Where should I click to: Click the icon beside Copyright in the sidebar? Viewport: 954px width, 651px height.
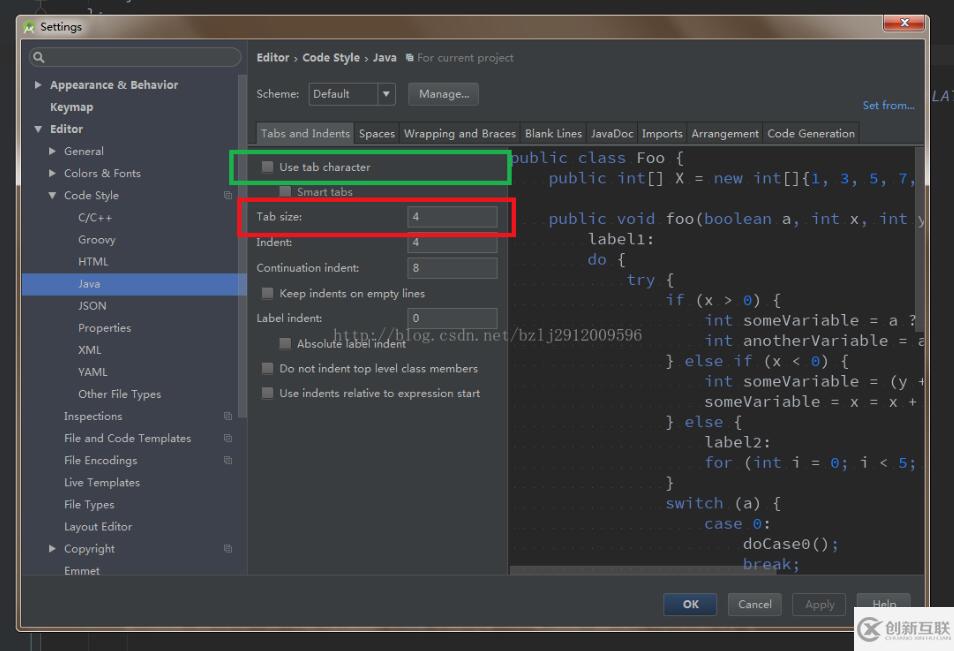pyautogui.click(x=228, y=548)
